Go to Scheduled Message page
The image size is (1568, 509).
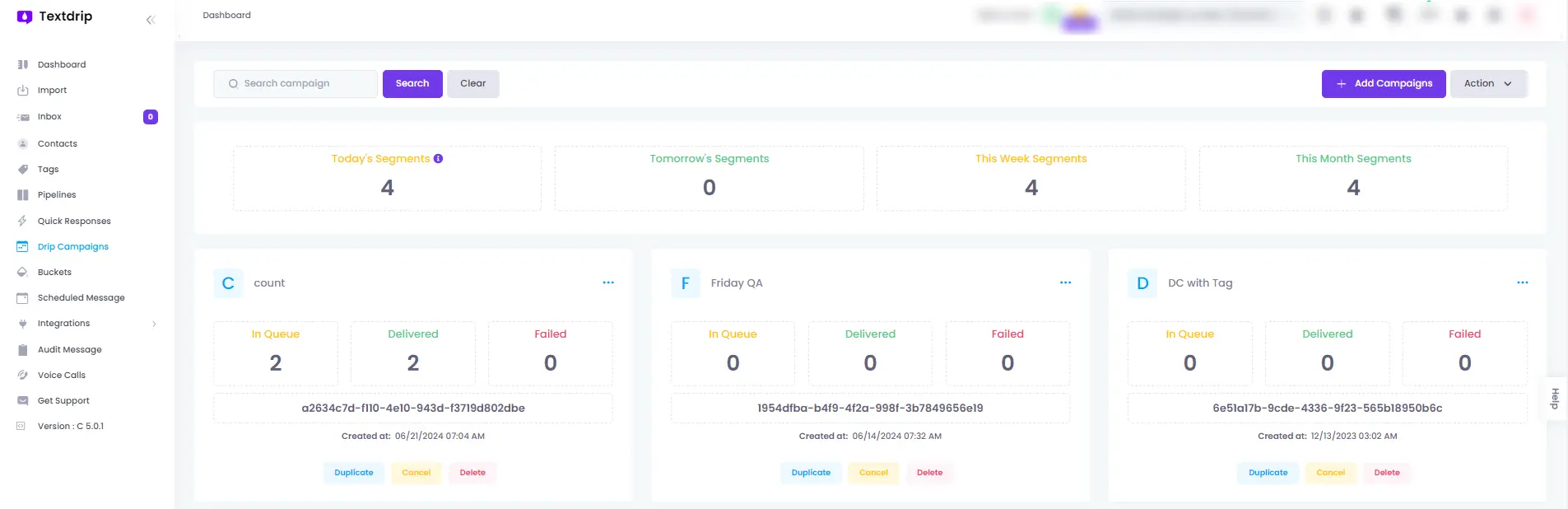point(81,297)
